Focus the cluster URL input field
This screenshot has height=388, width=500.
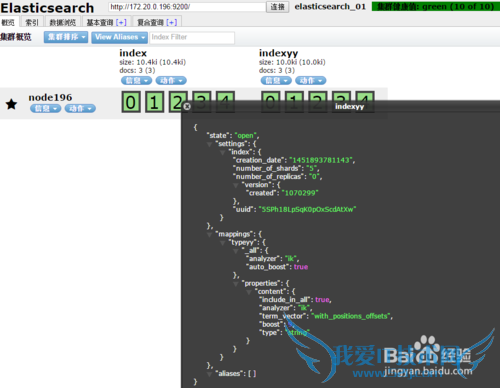tap(187, 7)
